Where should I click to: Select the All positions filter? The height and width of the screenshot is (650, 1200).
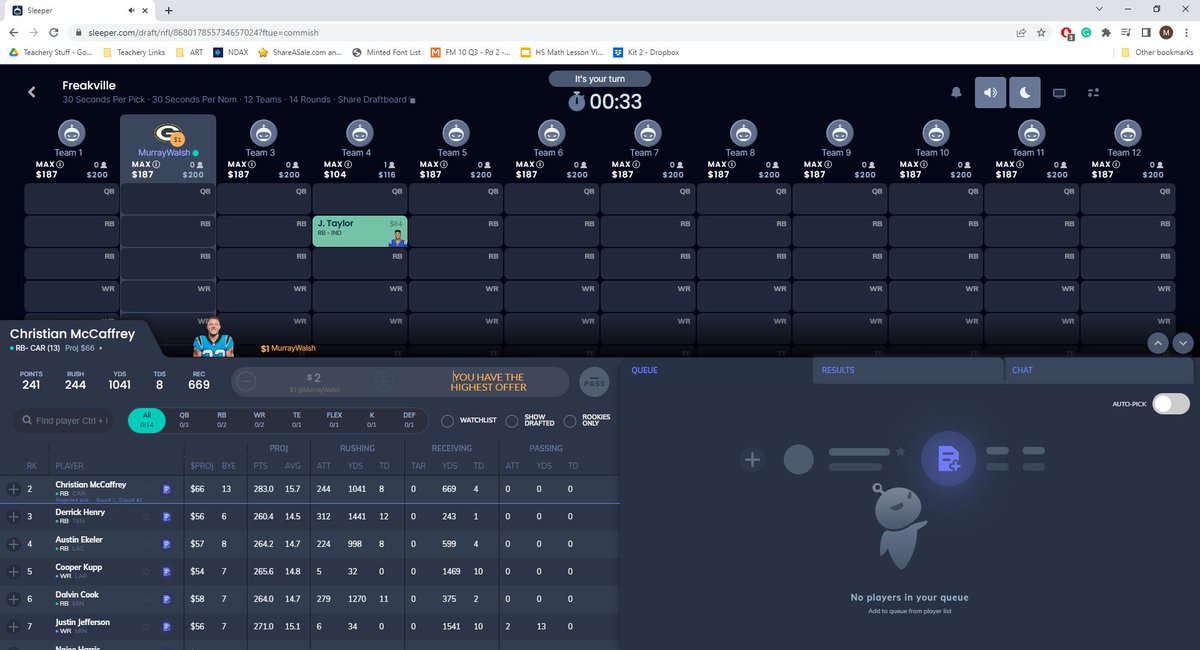[147, 420]
